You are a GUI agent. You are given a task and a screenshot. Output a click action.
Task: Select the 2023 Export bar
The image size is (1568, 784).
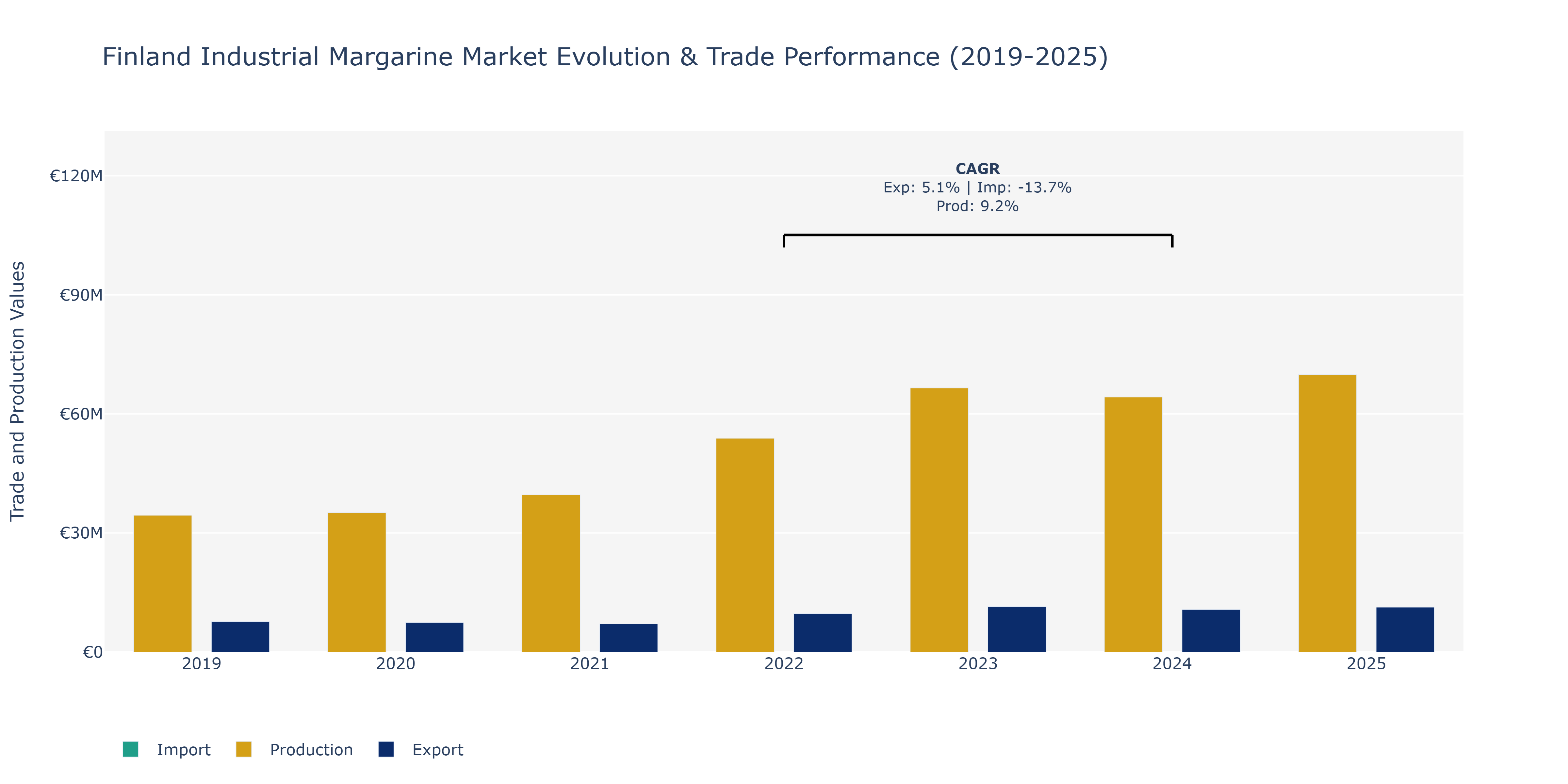tap(1017, 629)
